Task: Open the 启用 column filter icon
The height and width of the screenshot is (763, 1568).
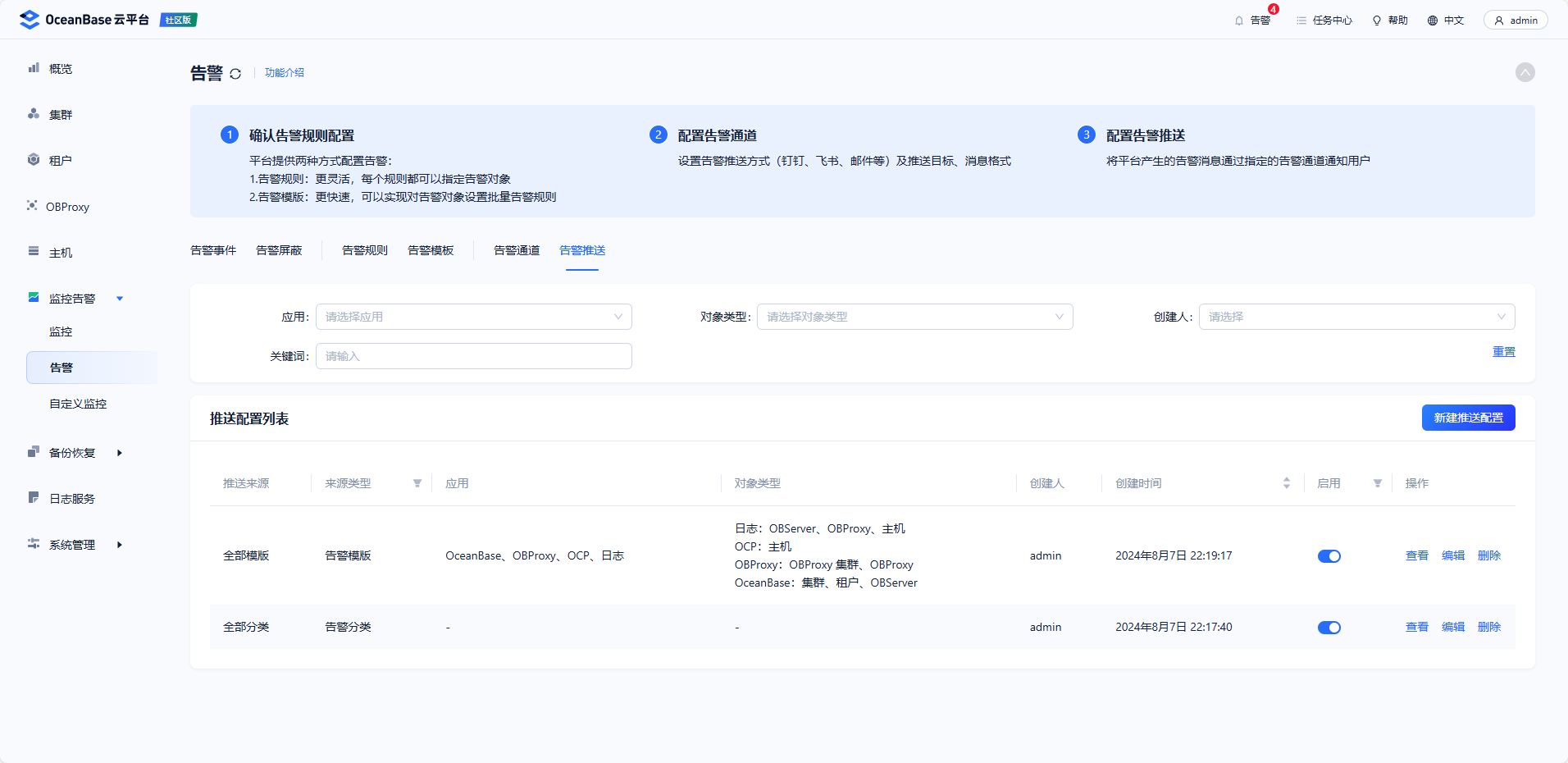Action: 1378,483
